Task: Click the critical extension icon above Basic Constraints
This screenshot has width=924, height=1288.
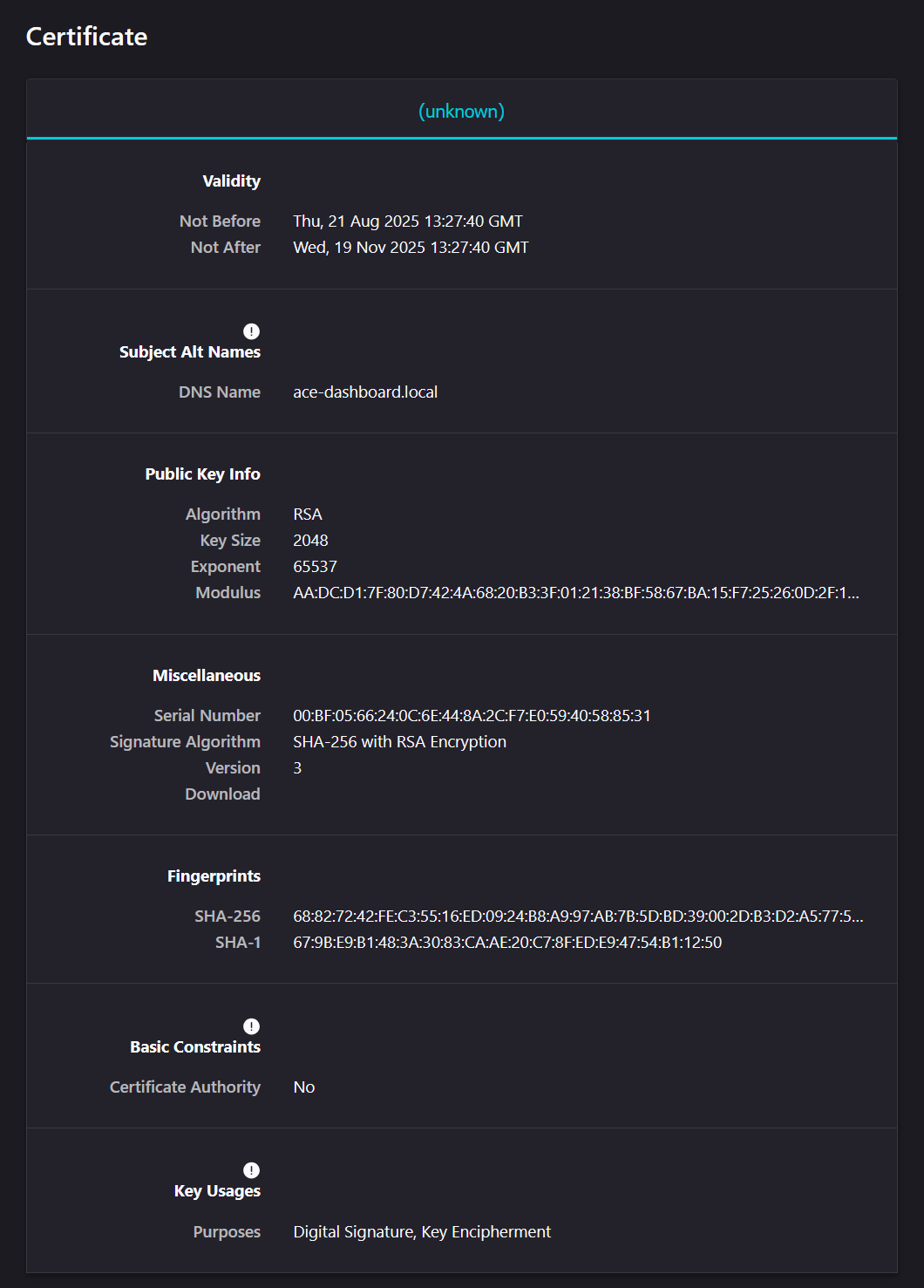Action: 251,1026
